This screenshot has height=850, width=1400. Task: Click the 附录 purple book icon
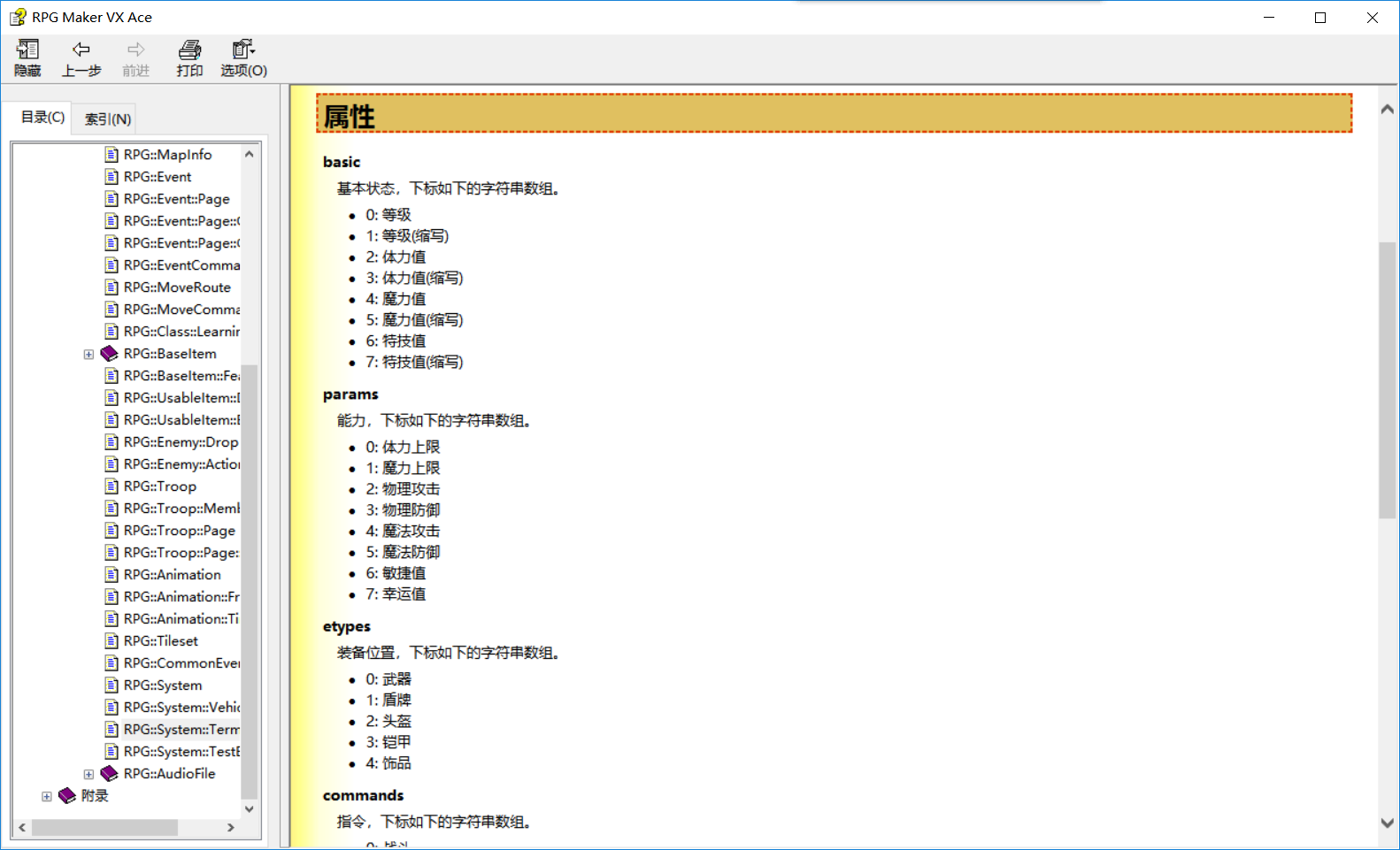click(x=67, y=796)
